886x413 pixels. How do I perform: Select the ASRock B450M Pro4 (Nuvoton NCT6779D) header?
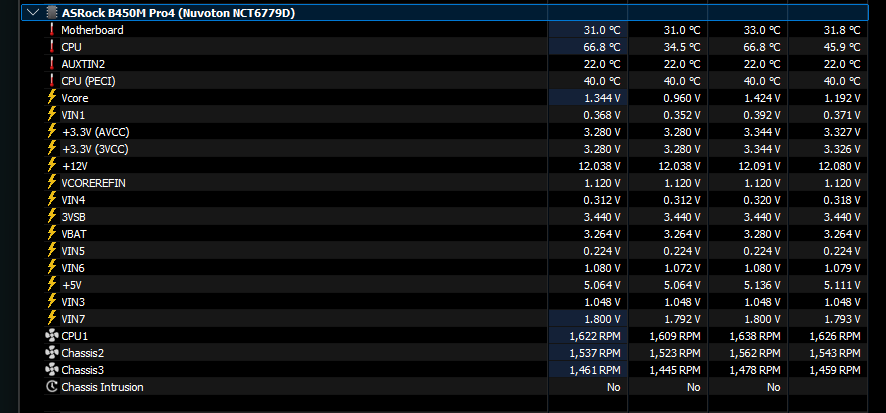[444, 12]
